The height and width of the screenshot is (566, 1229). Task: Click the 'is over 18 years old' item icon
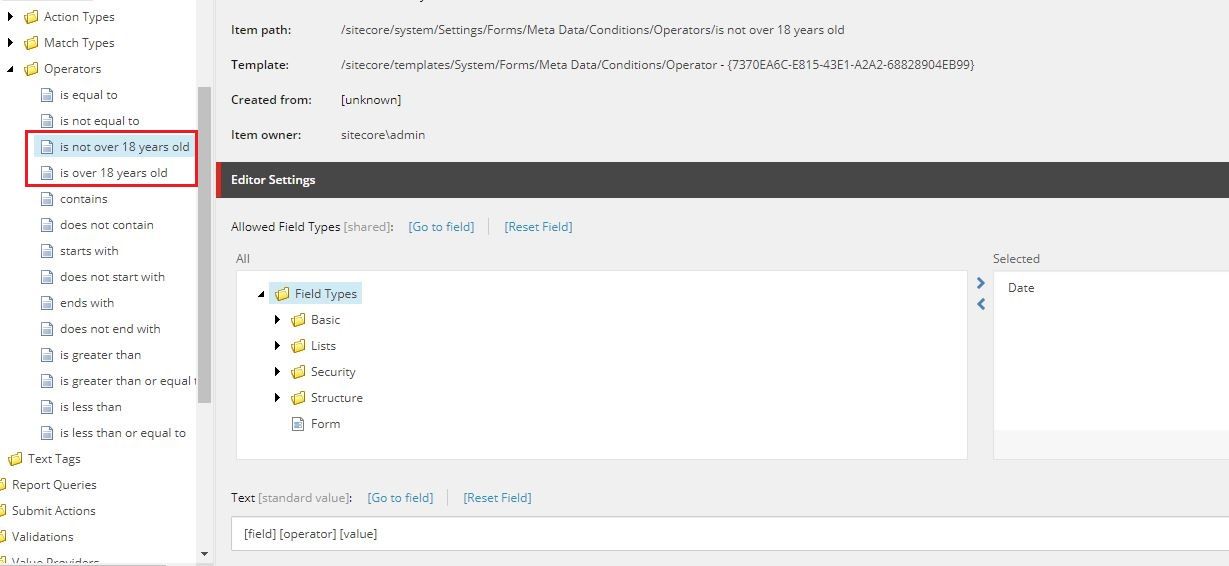click(47, 173)
